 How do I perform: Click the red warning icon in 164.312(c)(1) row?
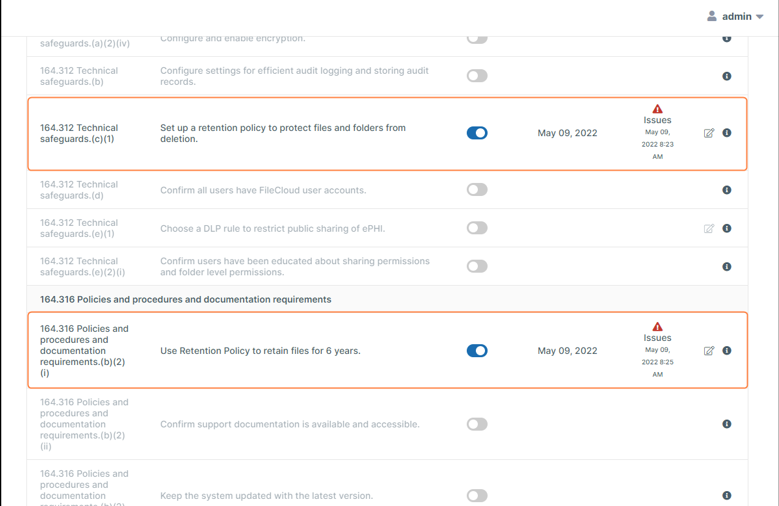[x=657, y=109]
